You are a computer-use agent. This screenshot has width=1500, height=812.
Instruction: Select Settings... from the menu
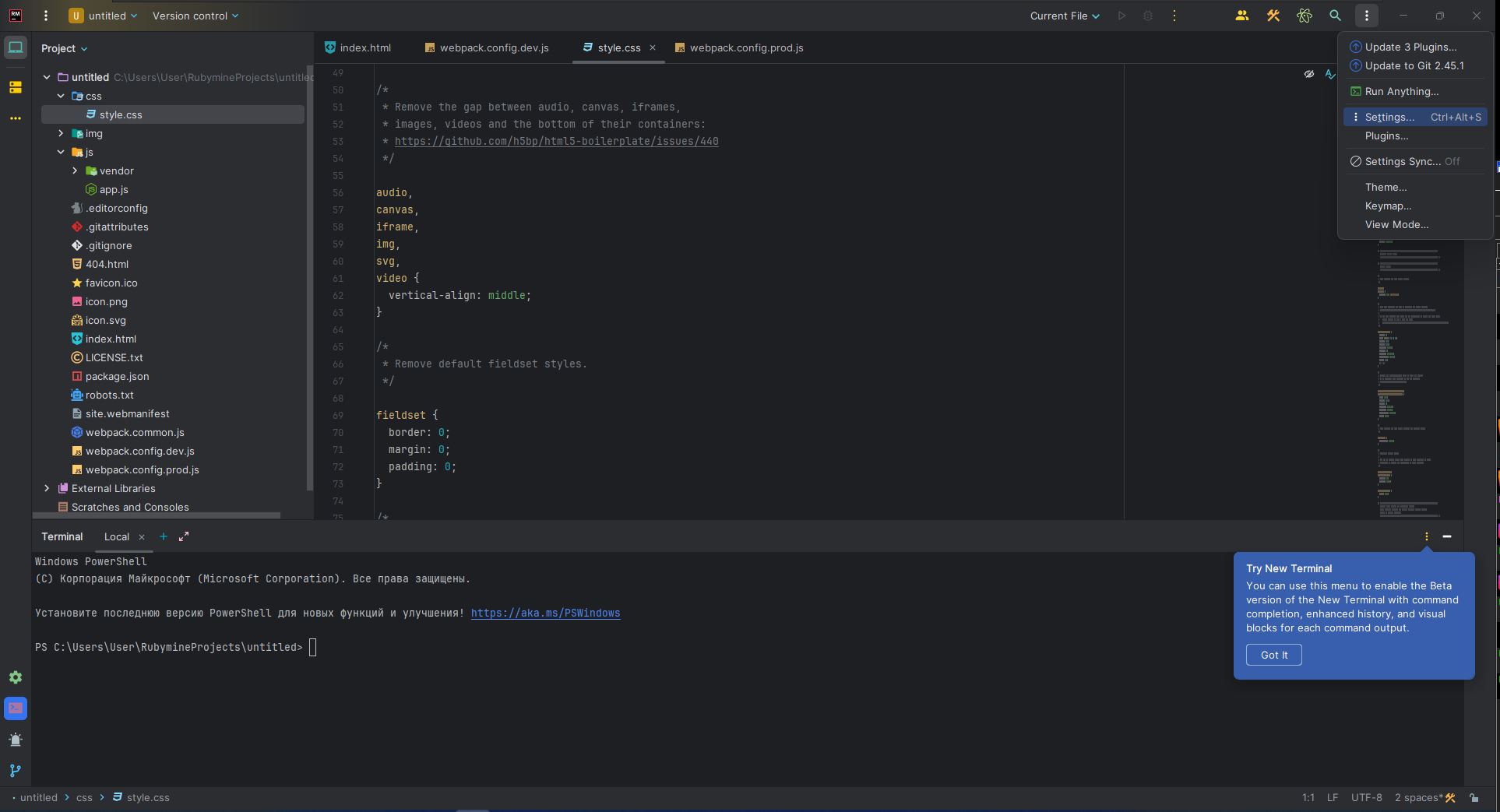pyautogui.click(x=1389, y=117)
